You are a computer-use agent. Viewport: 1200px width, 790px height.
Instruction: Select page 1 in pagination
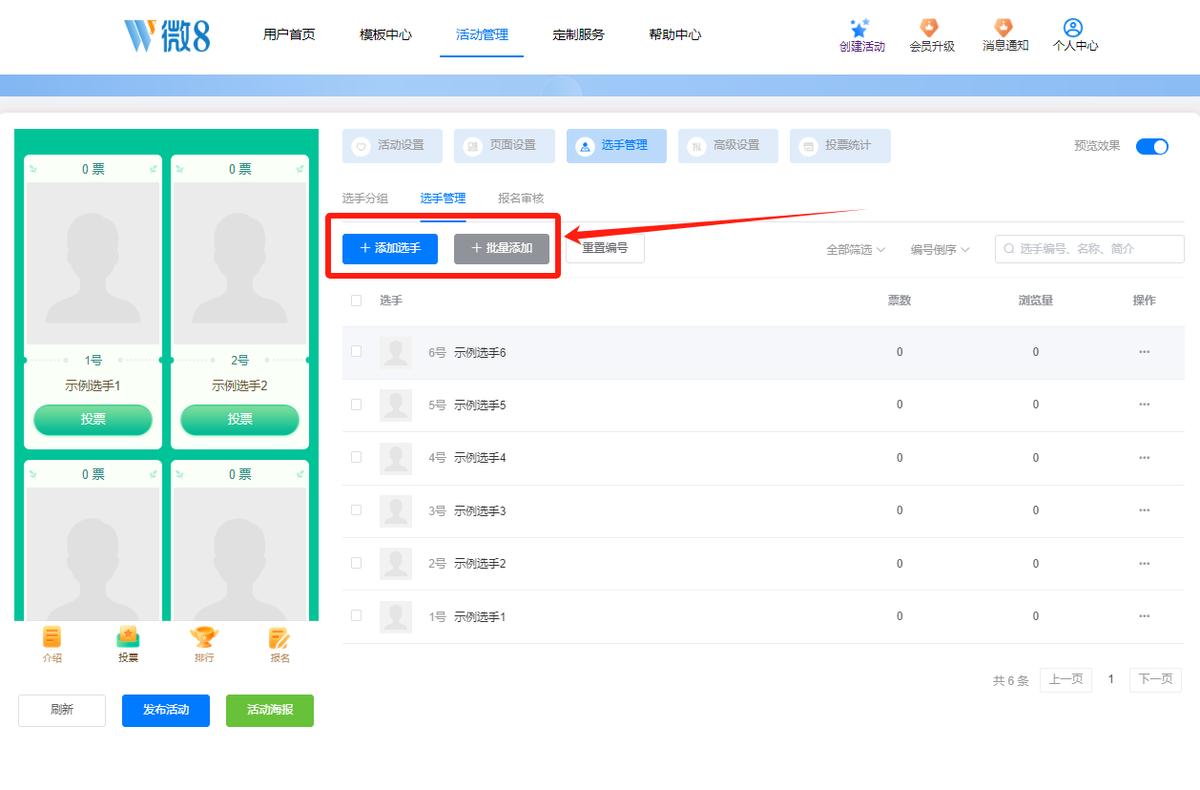click(1111, 680)
